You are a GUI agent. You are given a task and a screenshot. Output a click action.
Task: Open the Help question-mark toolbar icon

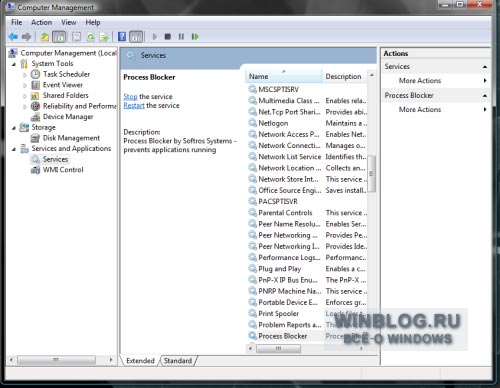tap(122, 36)
